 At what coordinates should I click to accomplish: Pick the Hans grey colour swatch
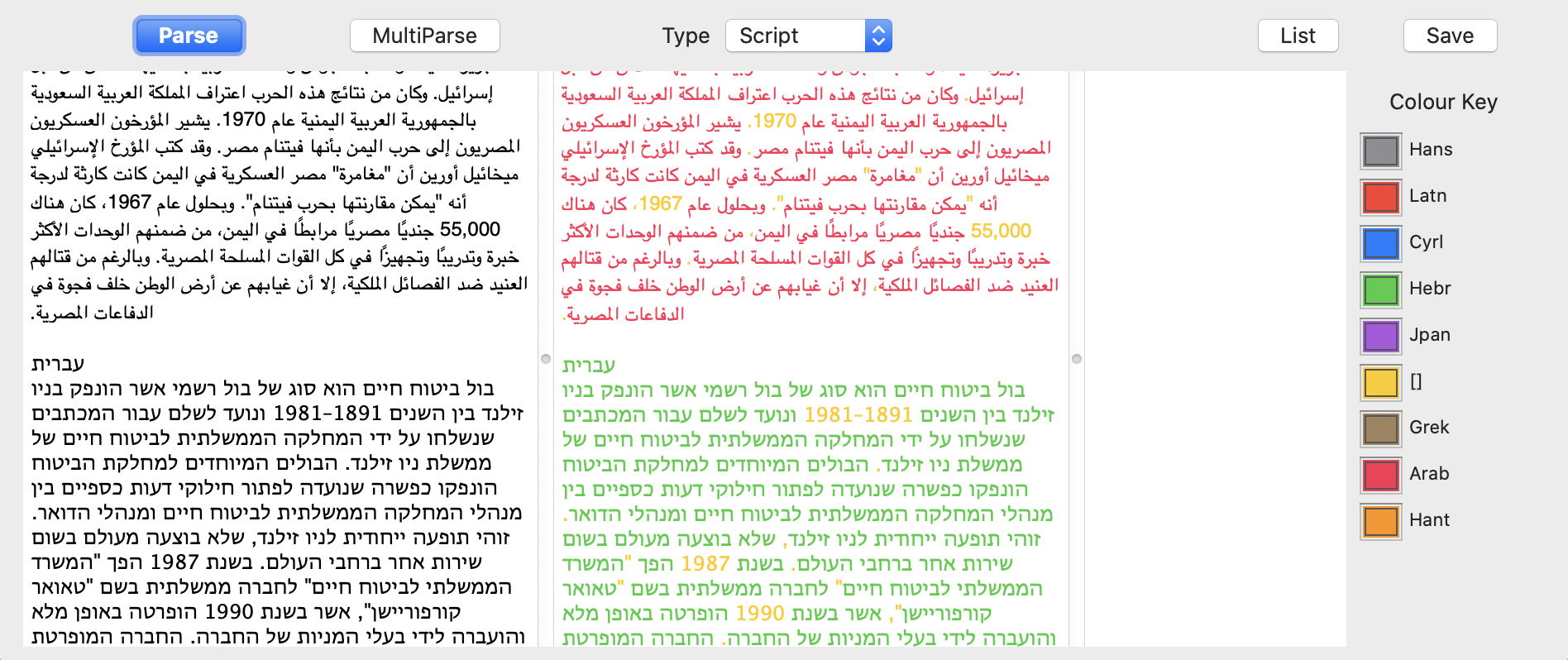click(x=1380, y=151)
